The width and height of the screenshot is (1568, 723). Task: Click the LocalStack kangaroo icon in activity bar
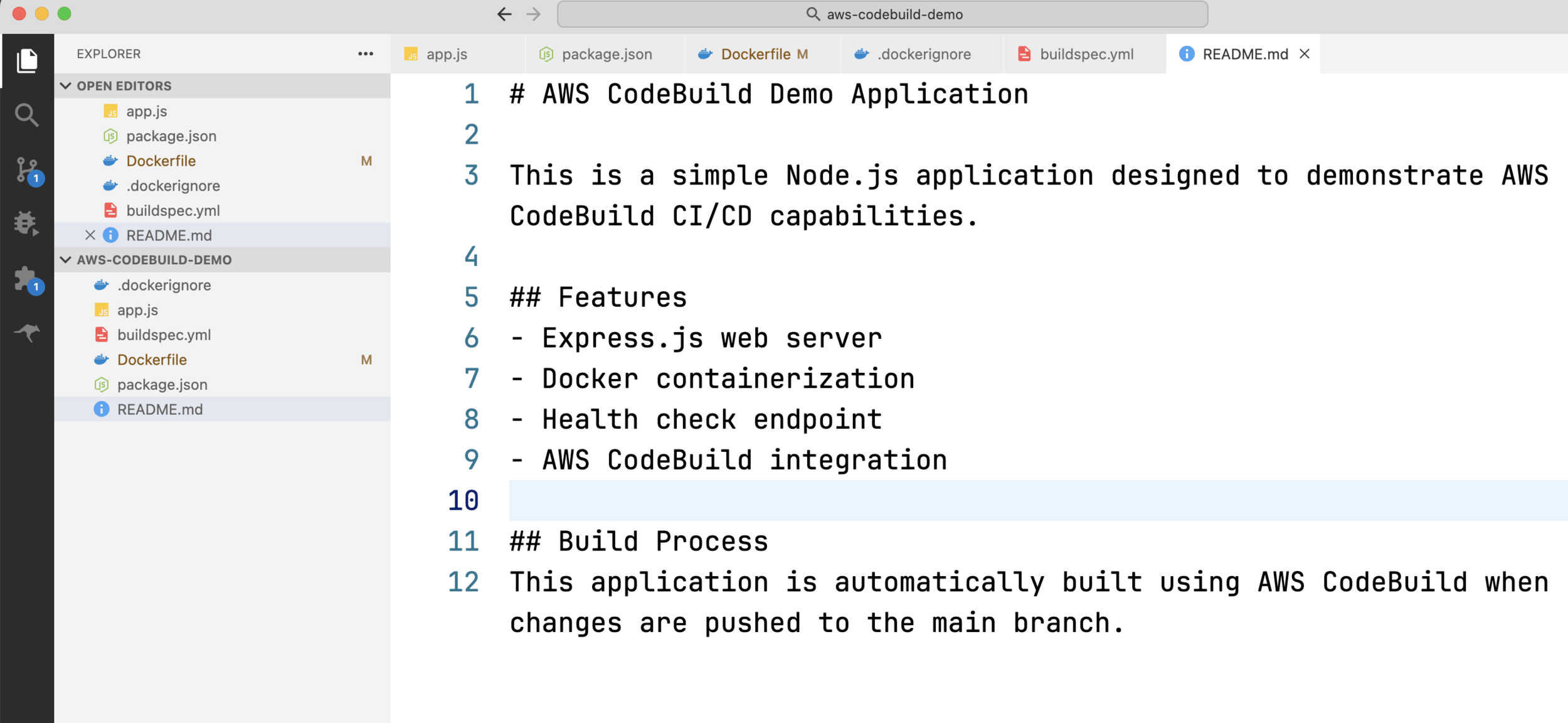click(27, 332)
